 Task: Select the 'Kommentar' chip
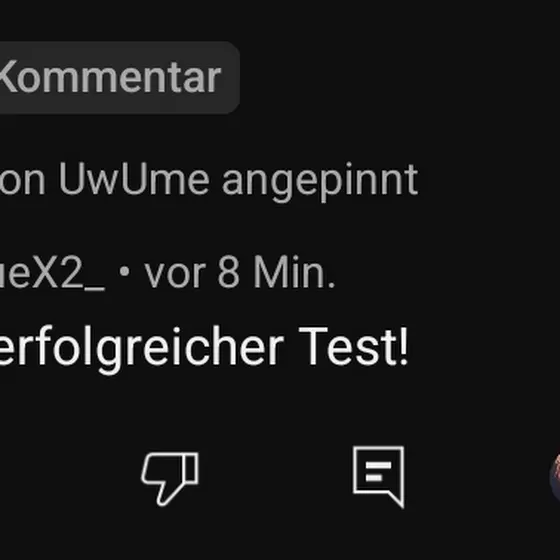[119, 78]
